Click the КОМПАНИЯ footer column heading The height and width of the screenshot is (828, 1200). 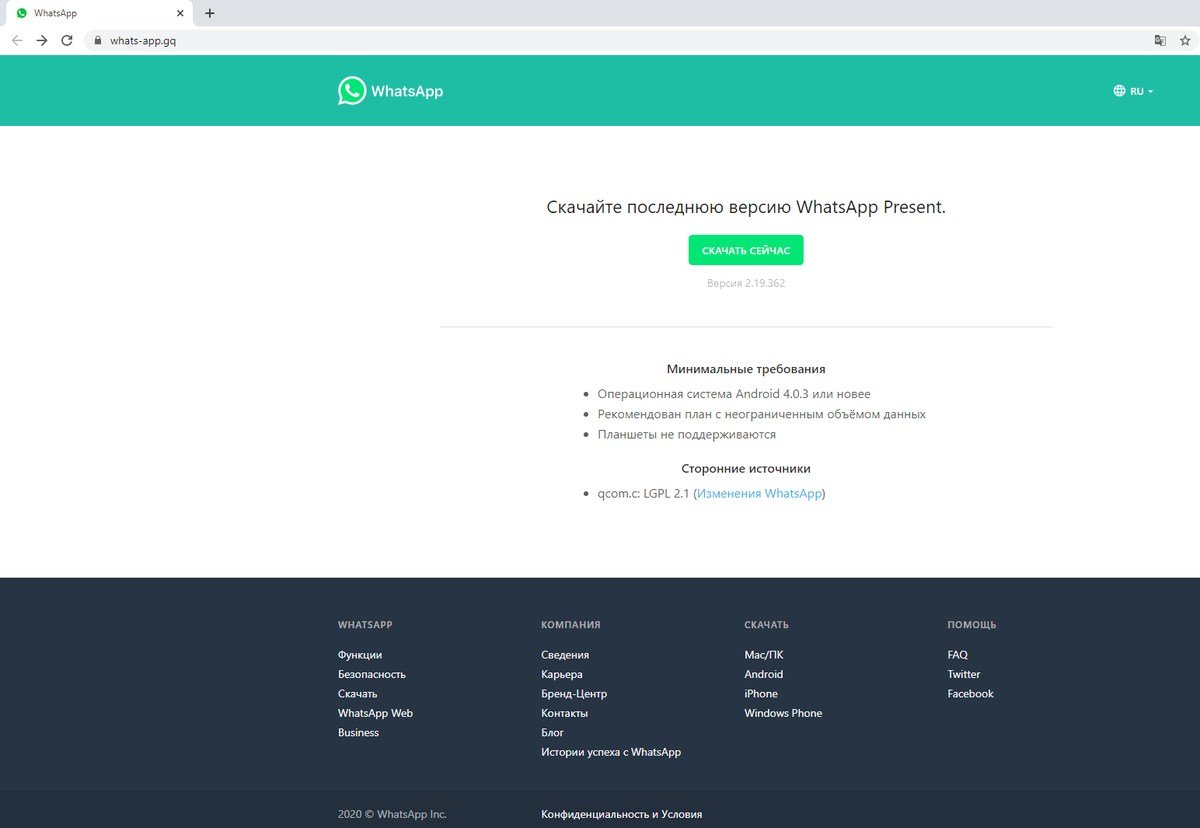(x=571, y=625)
